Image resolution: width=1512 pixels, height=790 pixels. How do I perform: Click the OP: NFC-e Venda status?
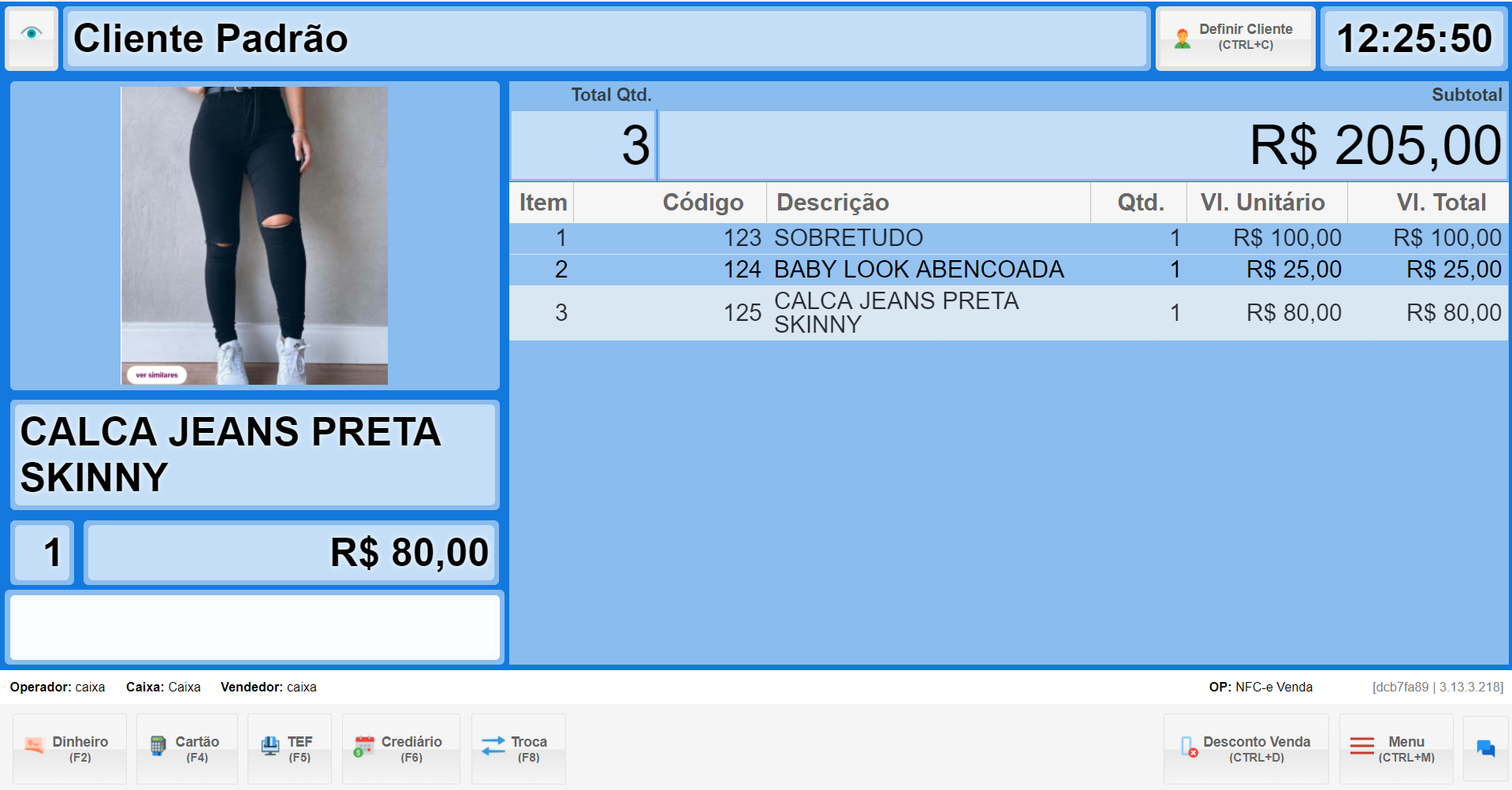pos(1261,688)
